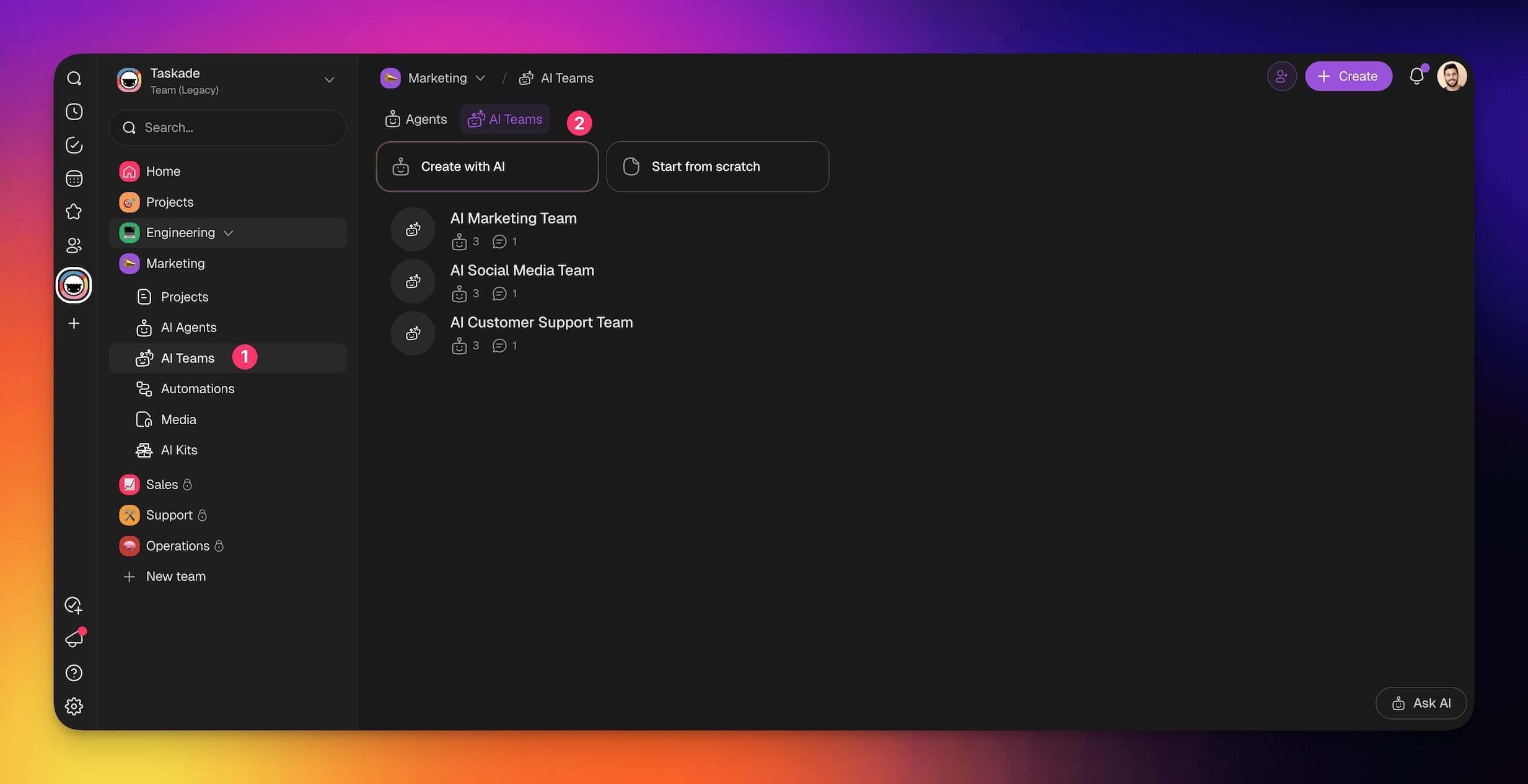Open the AI Social Media Team
Viewport: 1528px width, 784px height.
click(522, 271)
